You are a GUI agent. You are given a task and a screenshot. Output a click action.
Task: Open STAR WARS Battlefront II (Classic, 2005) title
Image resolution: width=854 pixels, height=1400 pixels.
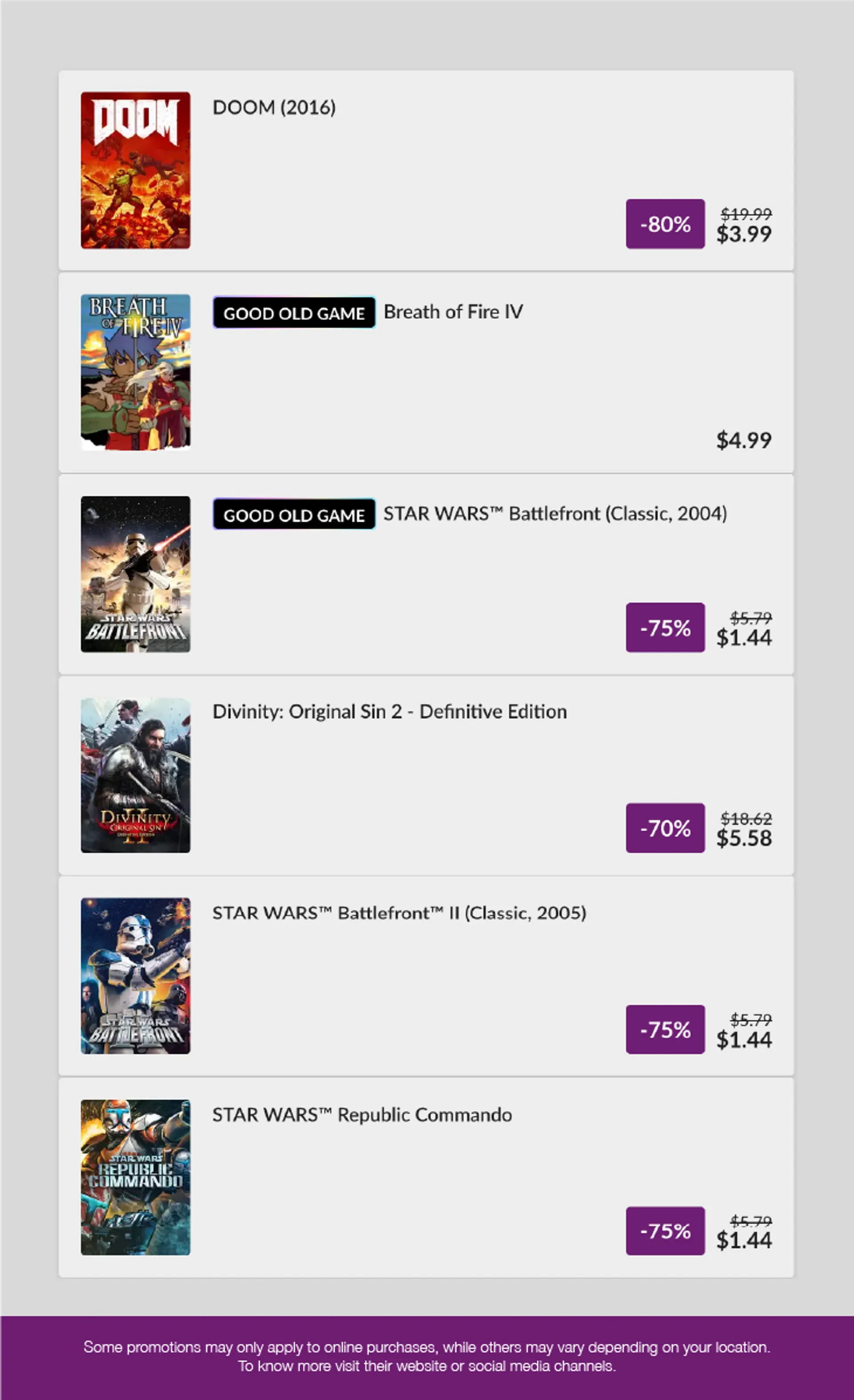399,913
